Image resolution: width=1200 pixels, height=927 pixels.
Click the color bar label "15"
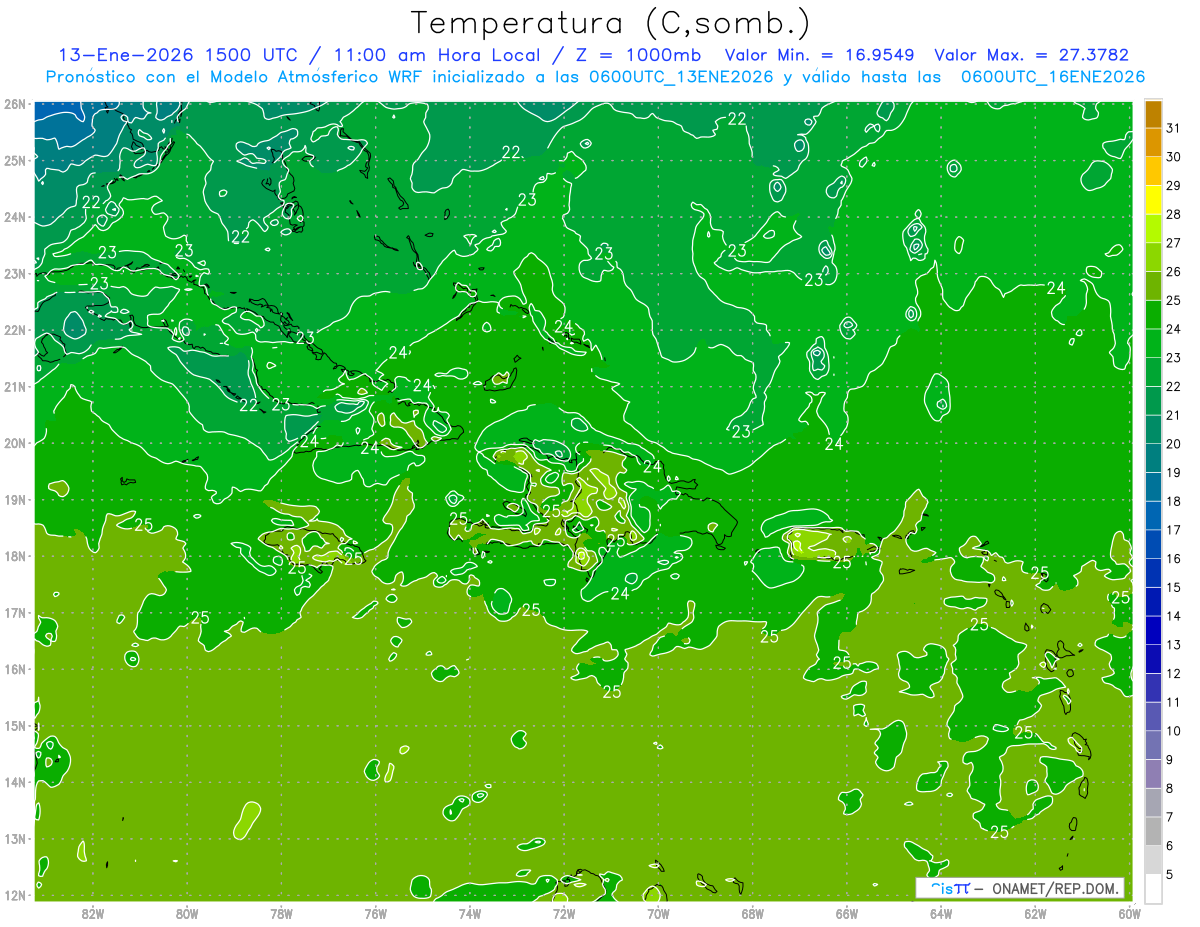coord(1174,587)
